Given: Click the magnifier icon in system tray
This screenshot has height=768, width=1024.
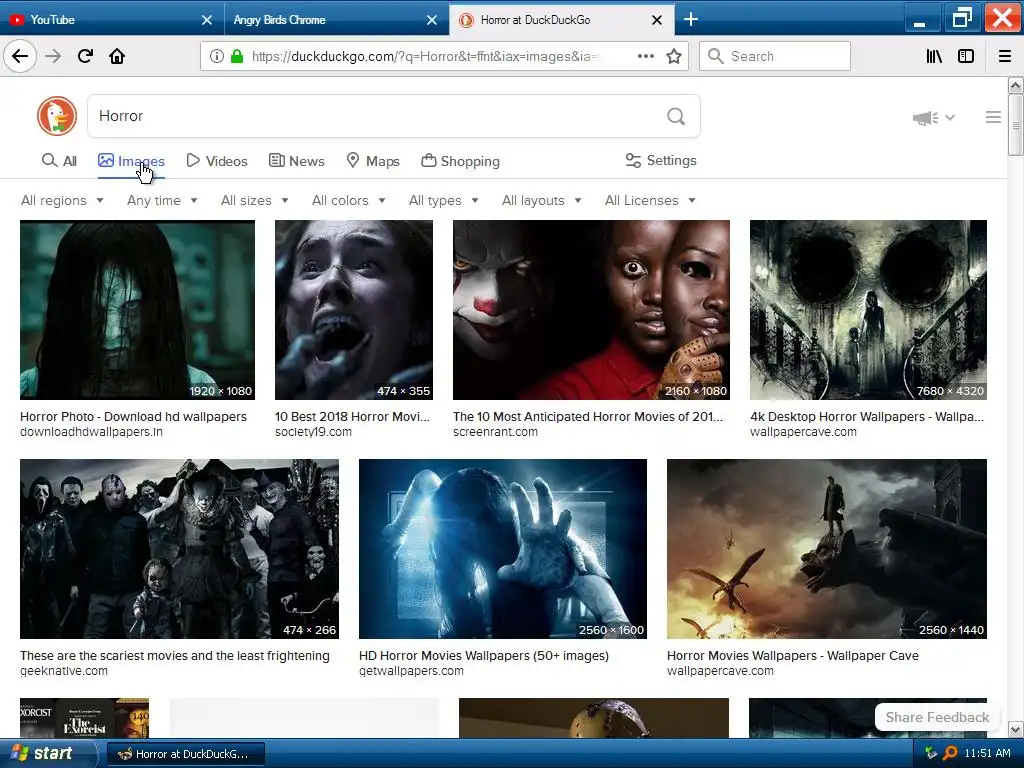Looking at the screenshot, I should (x=950, y=753).
